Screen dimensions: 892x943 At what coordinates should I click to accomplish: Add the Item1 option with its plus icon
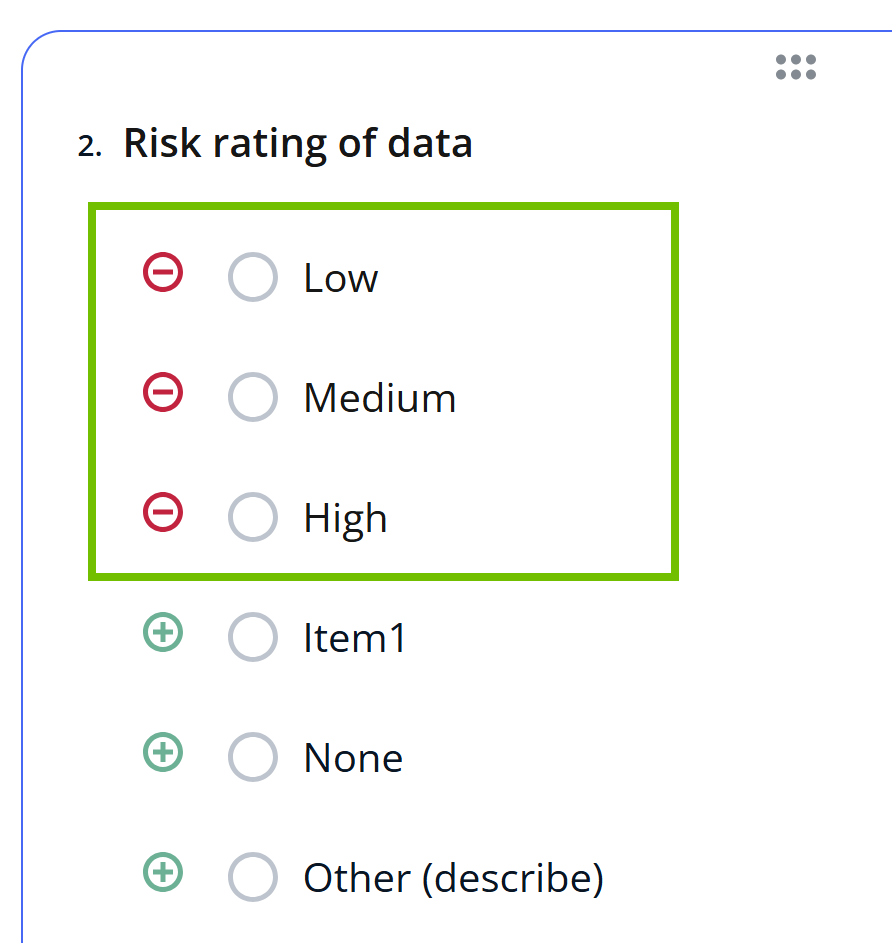[x=162, y=633]
